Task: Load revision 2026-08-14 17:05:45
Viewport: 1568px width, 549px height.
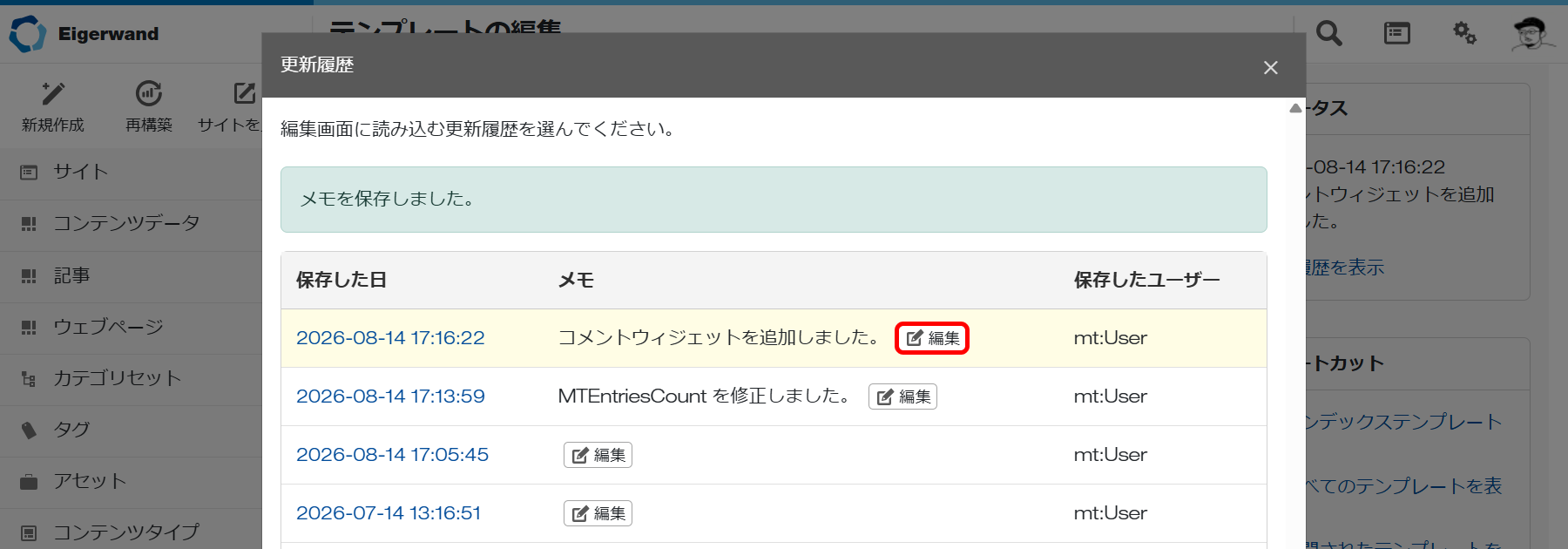Action: point(392,455)
